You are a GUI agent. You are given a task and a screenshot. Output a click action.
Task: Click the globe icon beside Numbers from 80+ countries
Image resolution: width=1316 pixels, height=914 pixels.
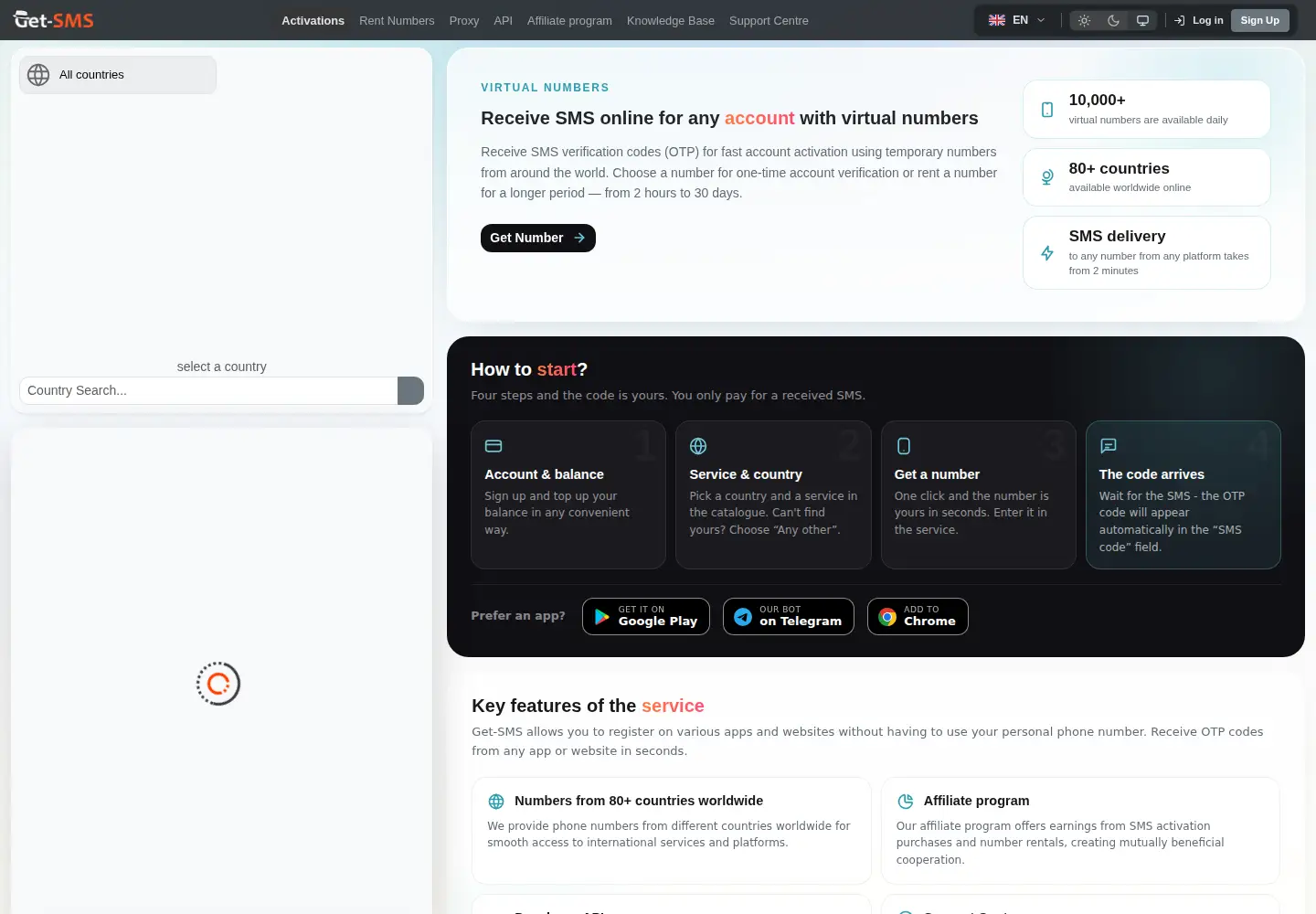click(496, 802)
